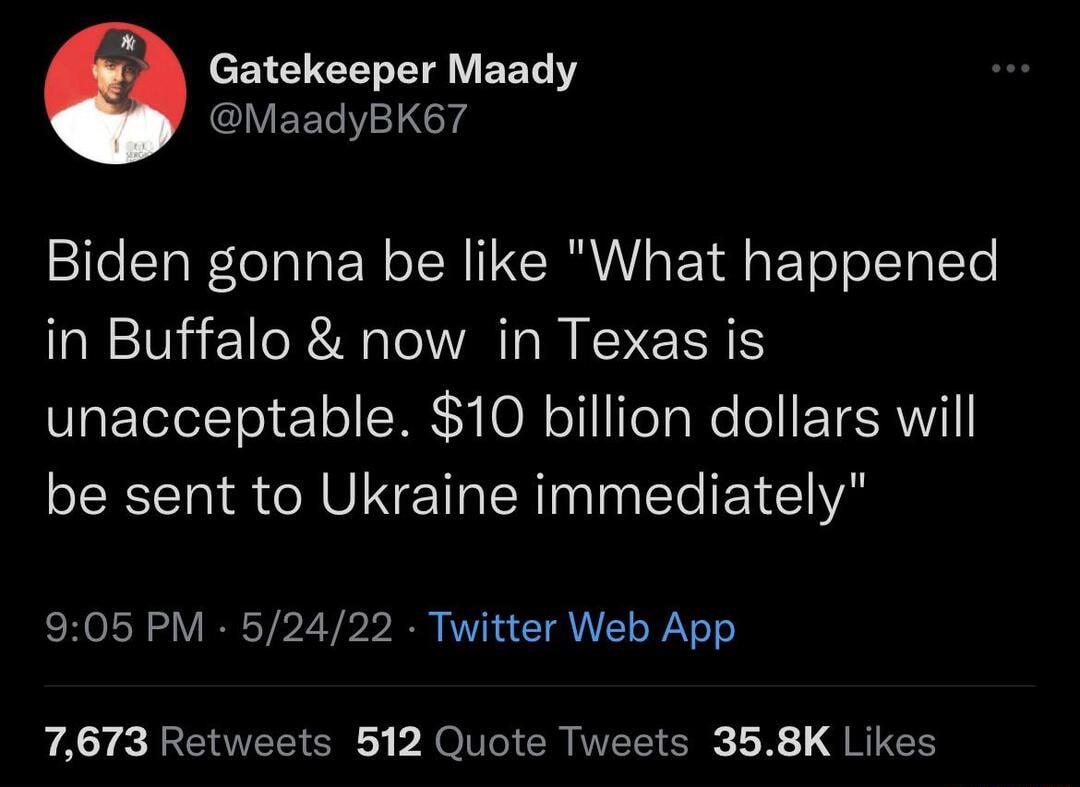This screenshot has height=787, width=1080.
Task: Click the 512 quote count number
Action: pyautogui.click(x=389, y=742)
